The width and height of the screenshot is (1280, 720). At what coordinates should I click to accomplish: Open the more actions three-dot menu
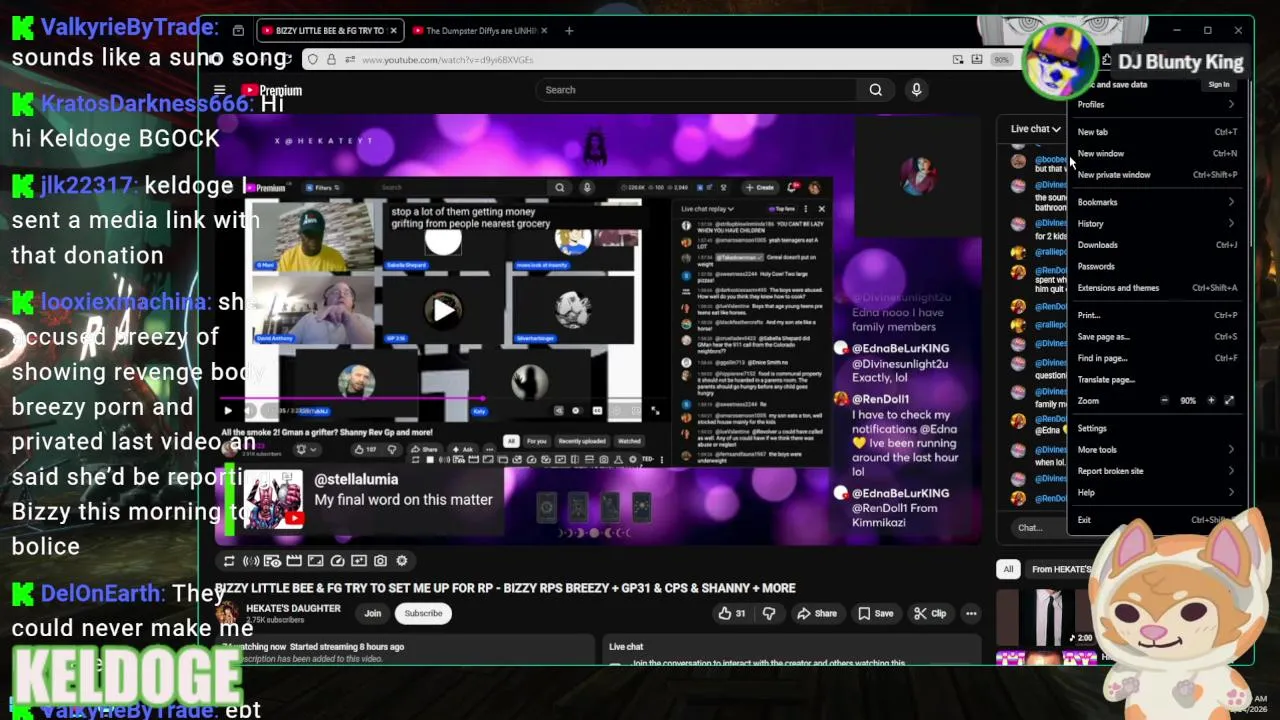[971, 613]
